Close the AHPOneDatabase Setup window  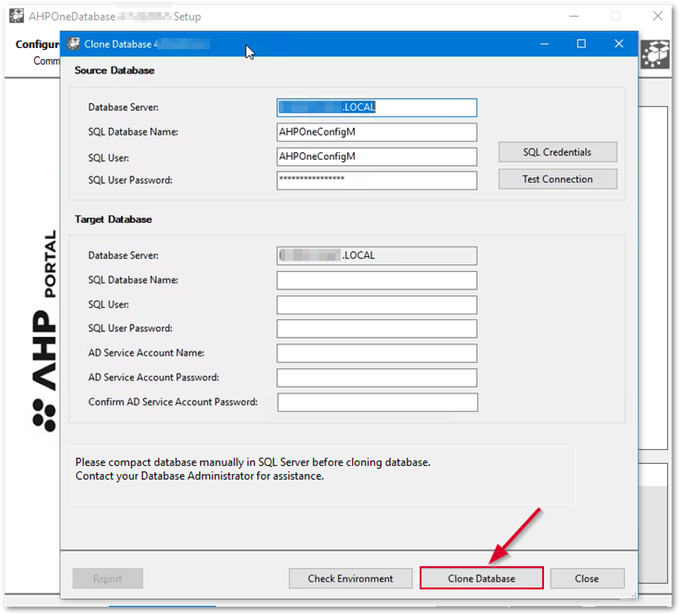coord(657,16)
